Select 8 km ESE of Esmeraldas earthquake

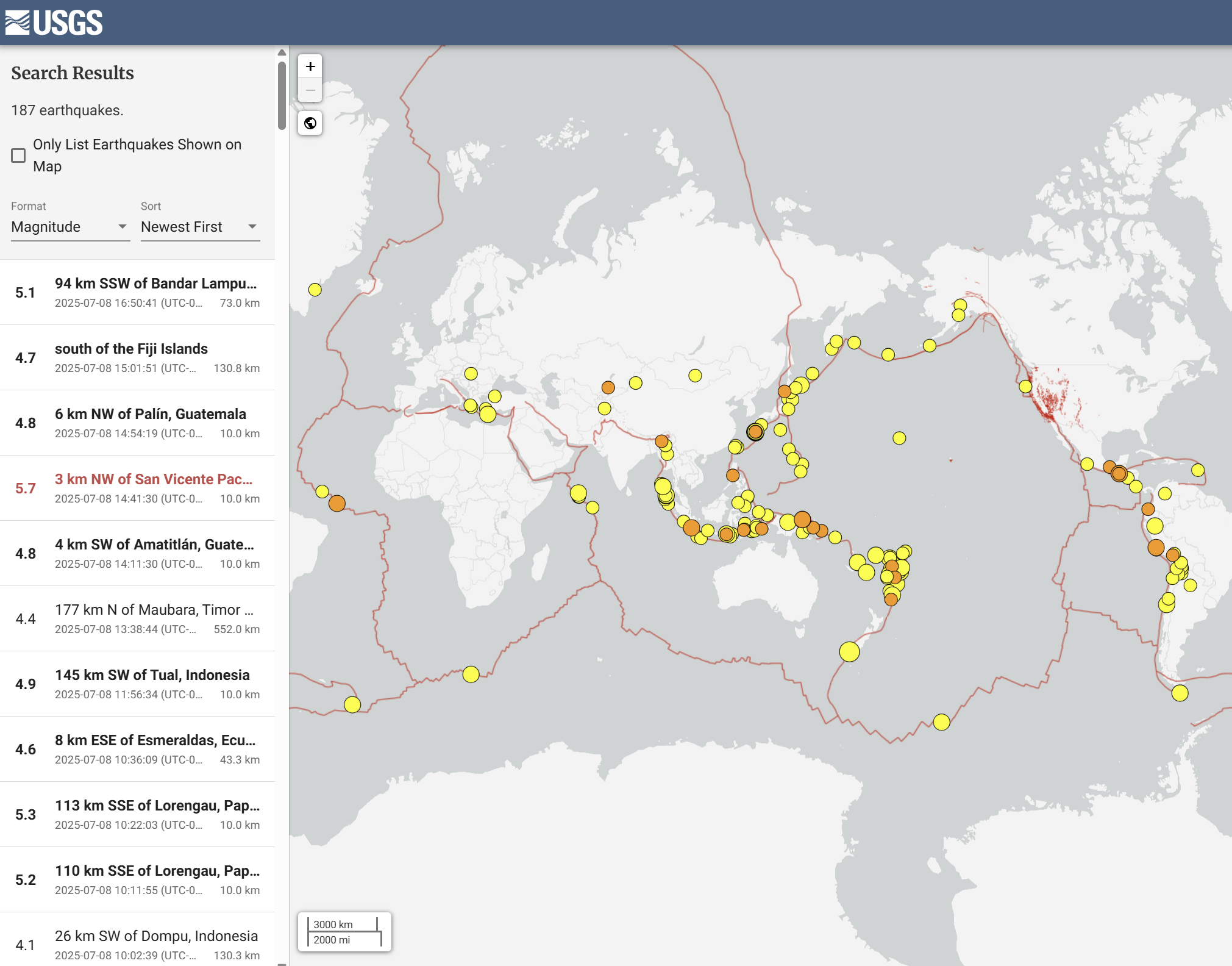click(x=137, y=750)
